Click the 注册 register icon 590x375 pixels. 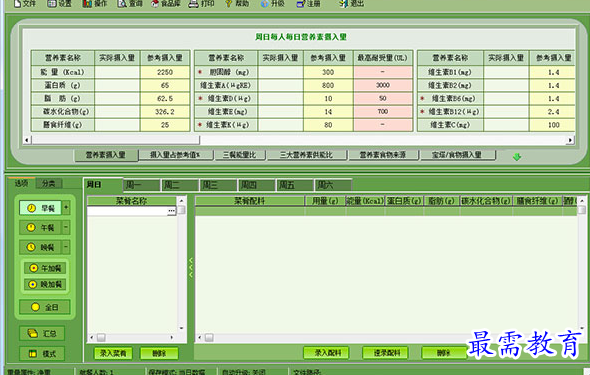tap(301, 4)
